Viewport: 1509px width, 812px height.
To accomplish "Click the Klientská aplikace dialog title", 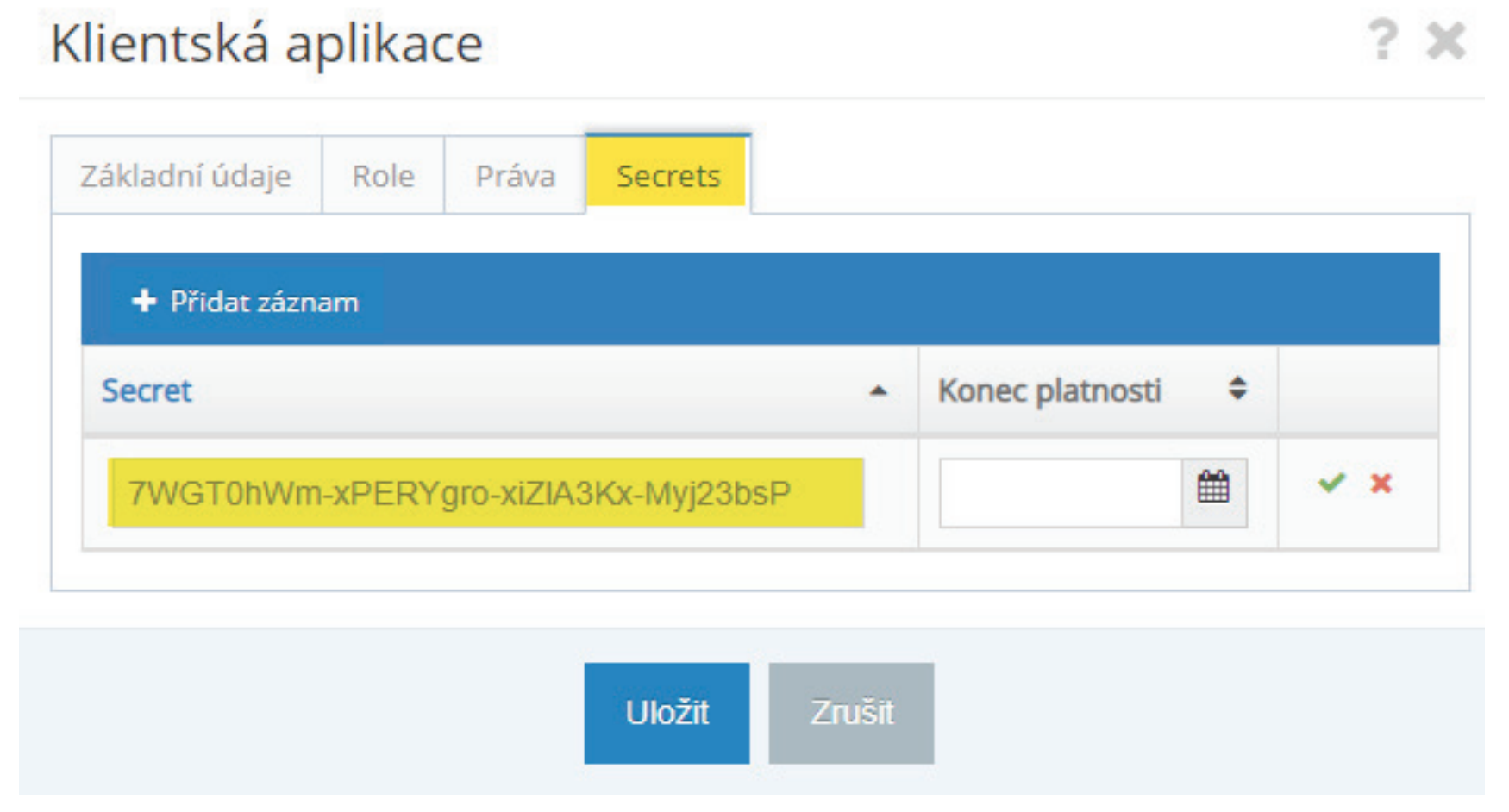I will (266, 44).
